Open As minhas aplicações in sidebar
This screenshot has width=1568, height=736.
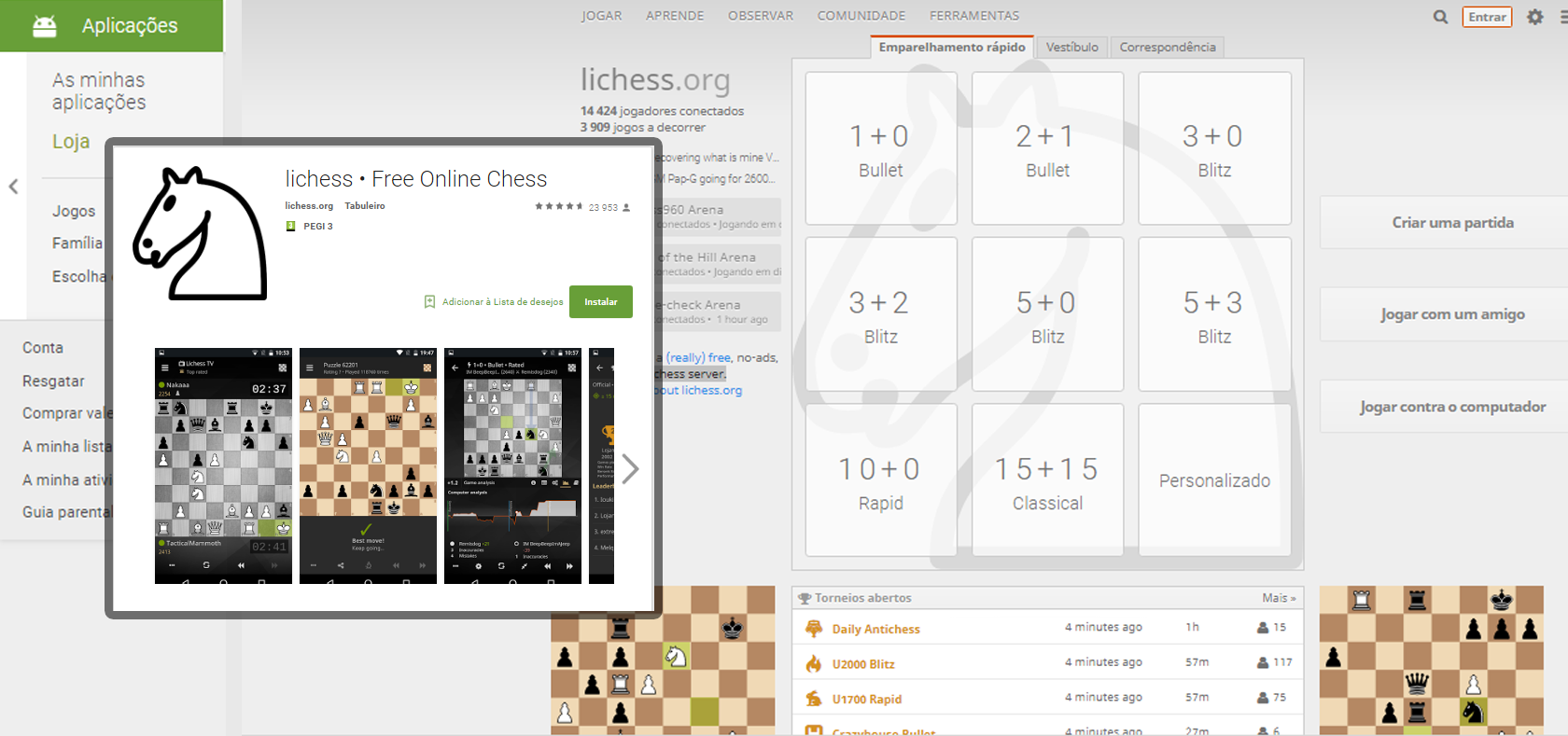pyautogui.click(x=99, y=91)
